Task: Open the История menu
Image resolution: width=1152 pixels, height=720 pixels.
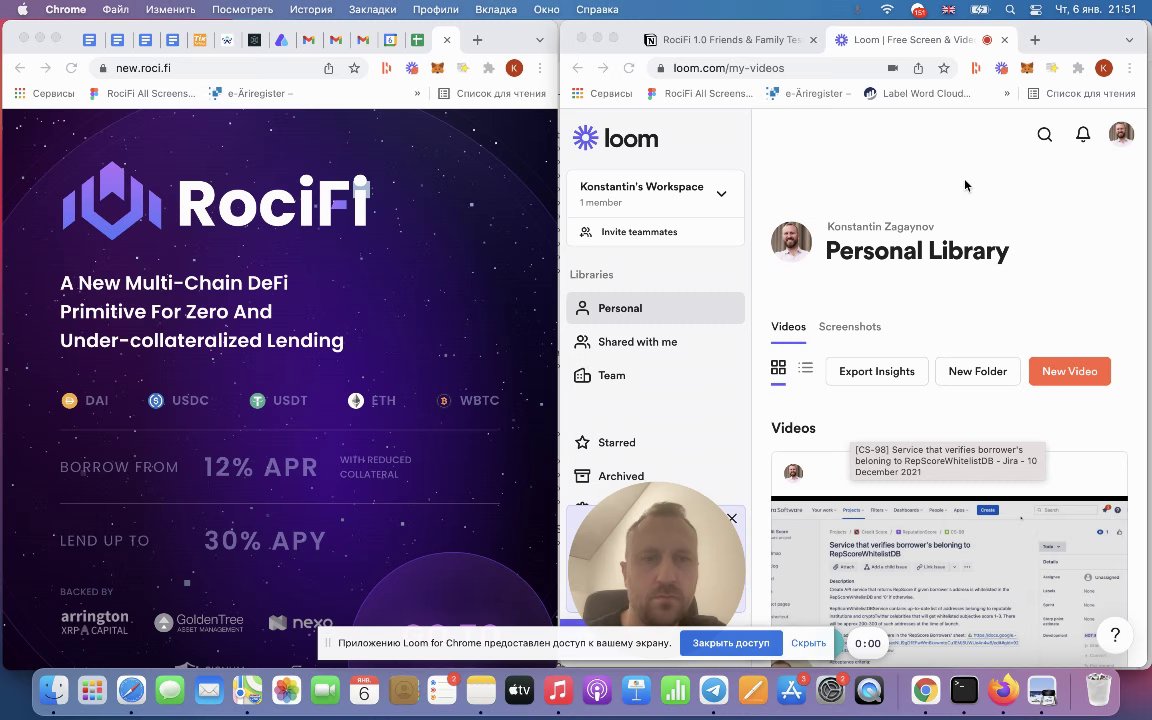Action: click(x=311, y=10)
